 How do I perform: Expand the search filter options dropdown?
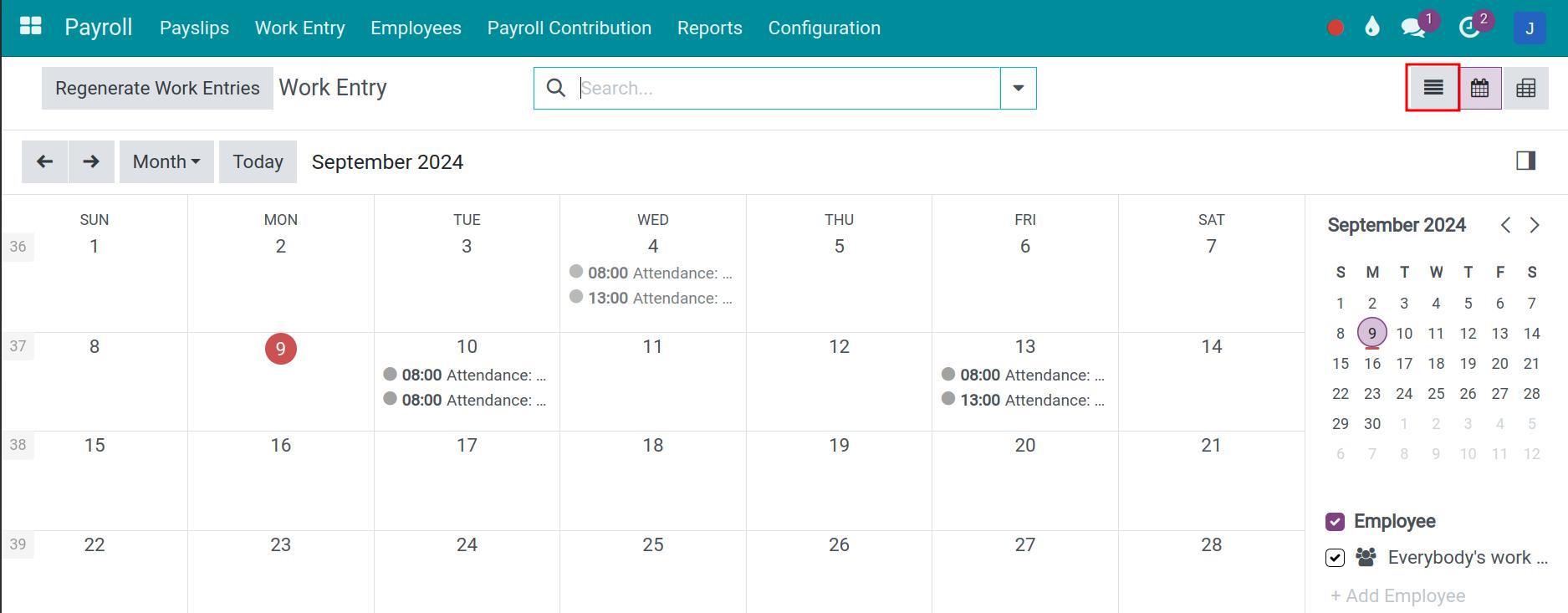click(1019, 88)
